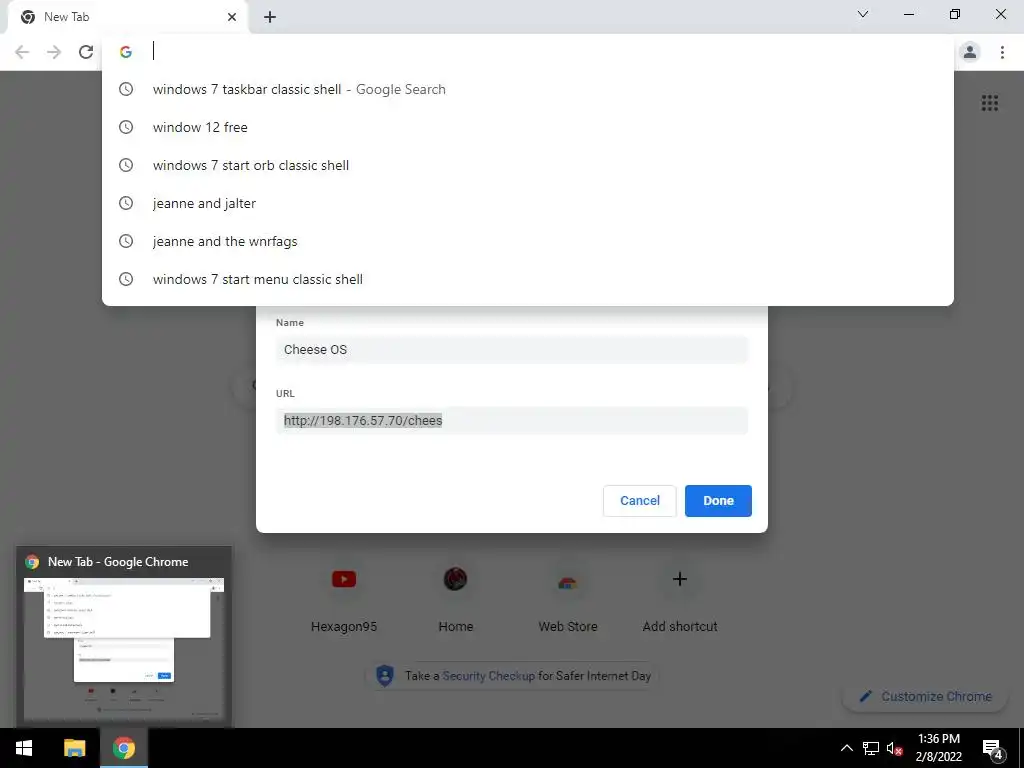
Task: Select the New Tab browser tab
Action: coord(127,17)
